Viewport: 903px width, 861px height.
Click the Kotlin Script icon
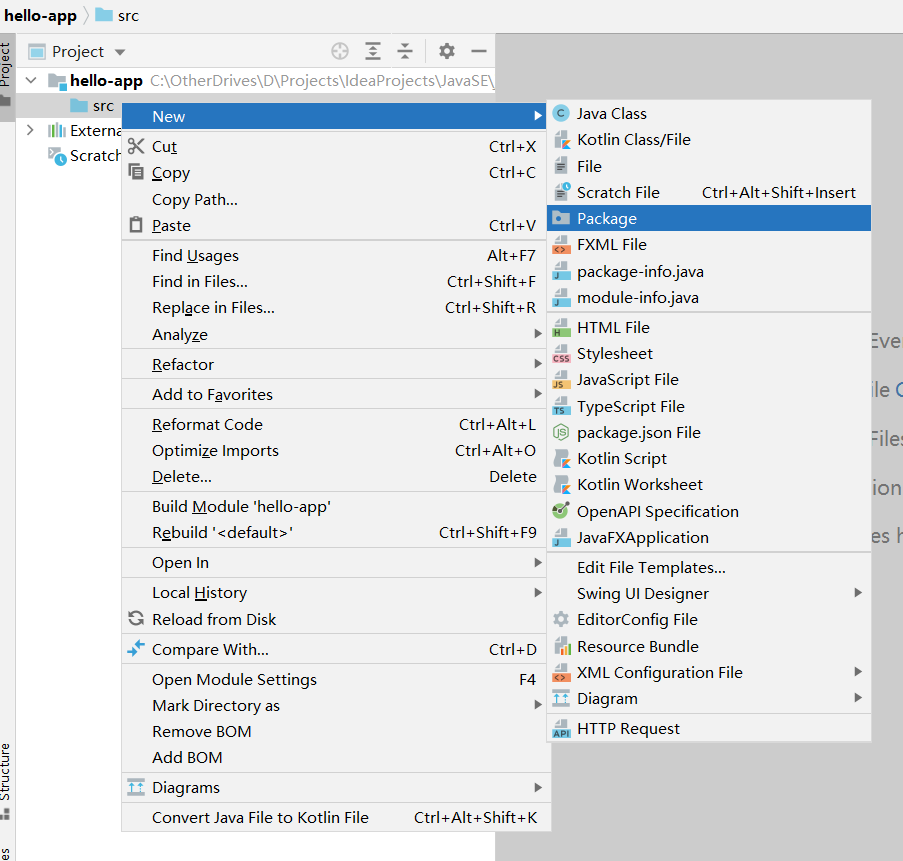pos(561,458)
